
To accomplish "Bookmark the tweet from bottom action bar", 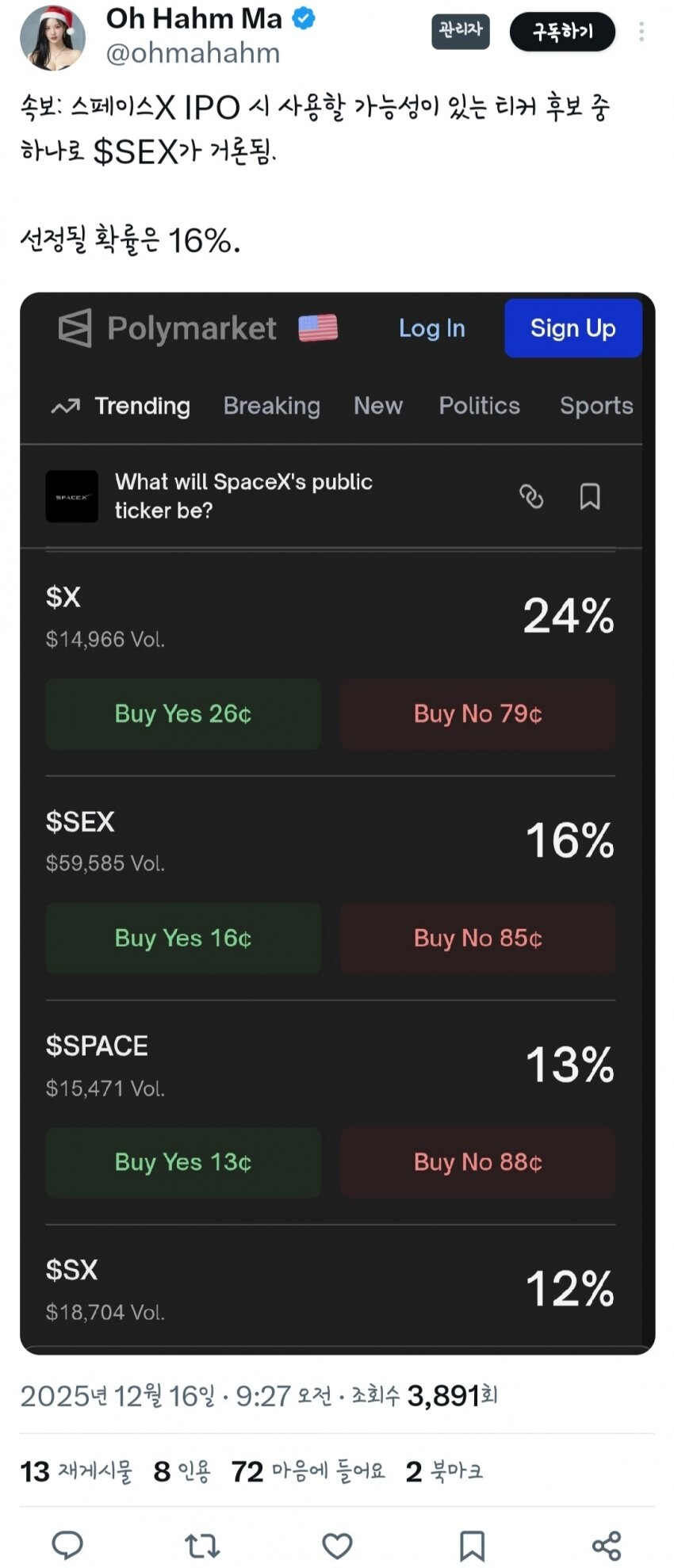I will (x=472, y=1545).
